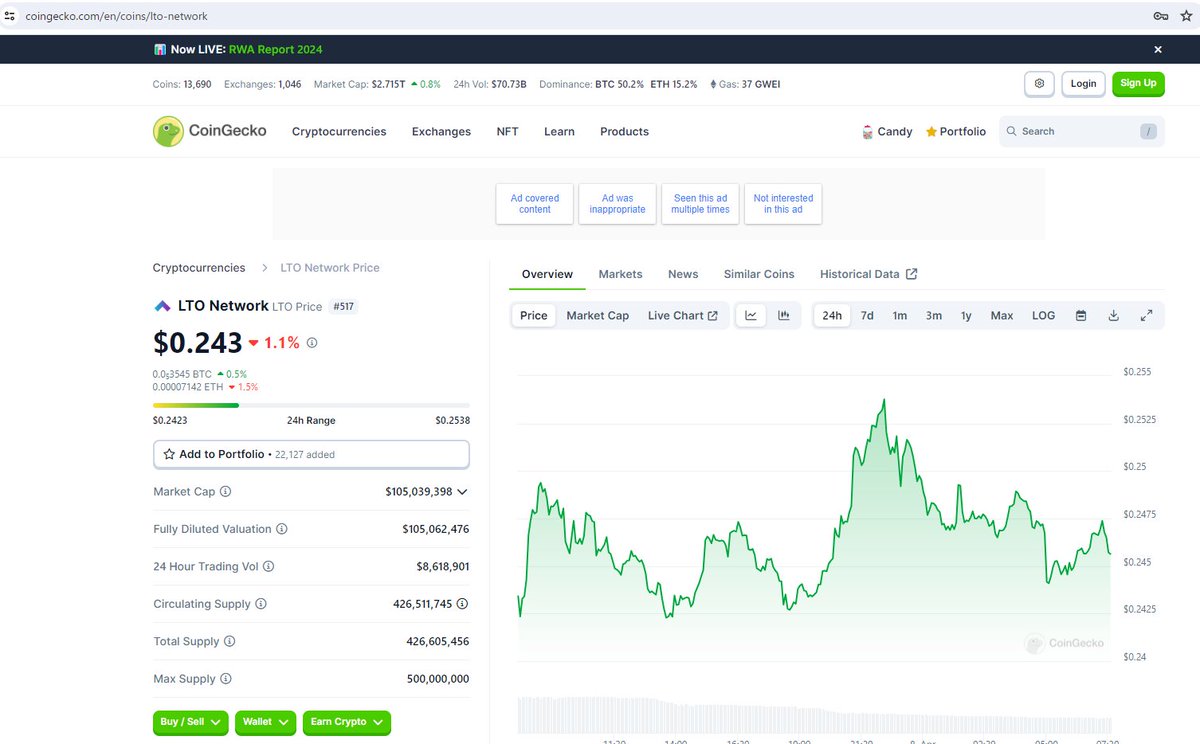Click the Login button
The width and height of the screenshot is (1200, 744).
coord(1083,84)
